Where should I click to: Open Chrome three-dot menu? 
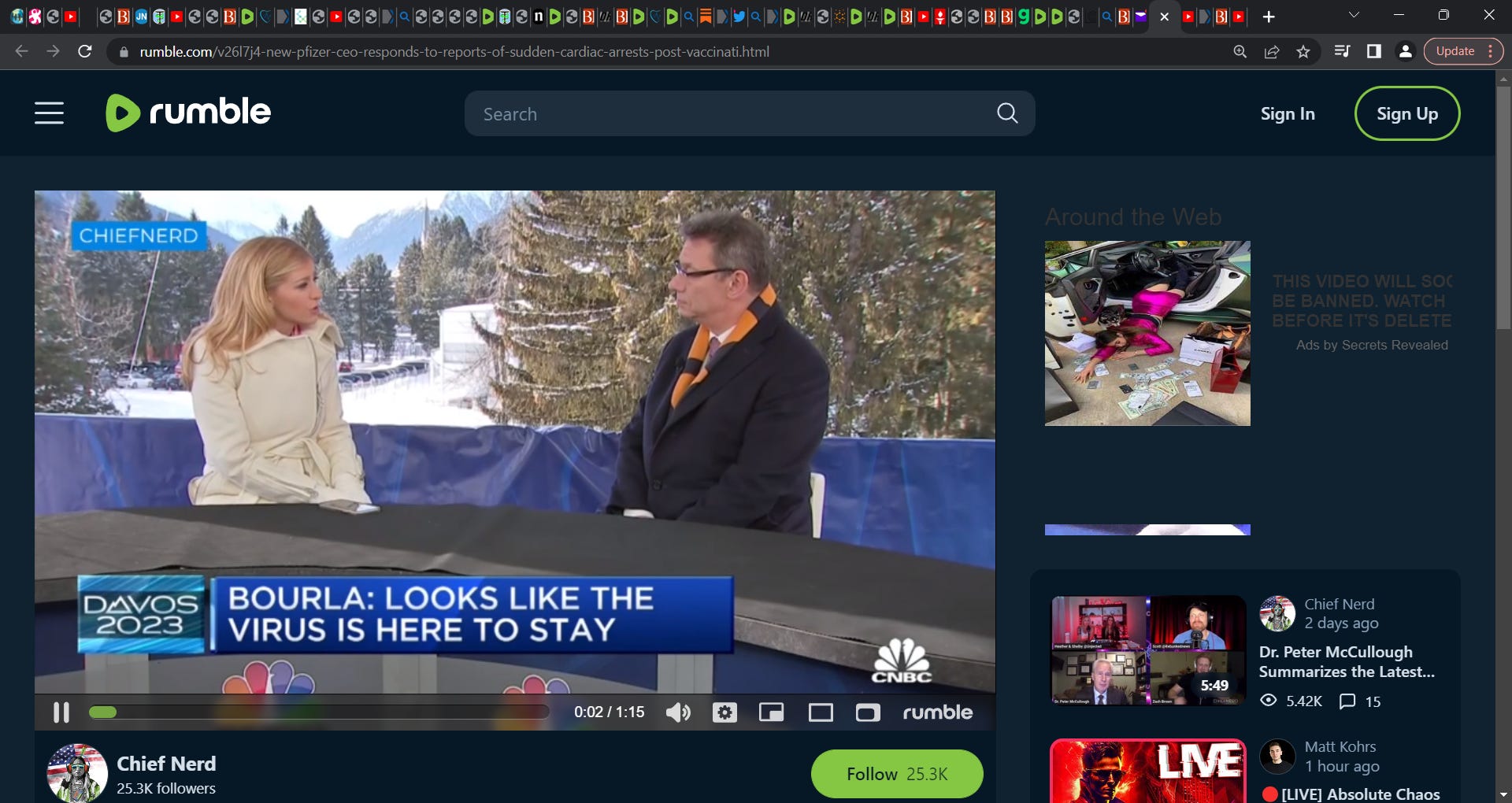[1491, 51]
